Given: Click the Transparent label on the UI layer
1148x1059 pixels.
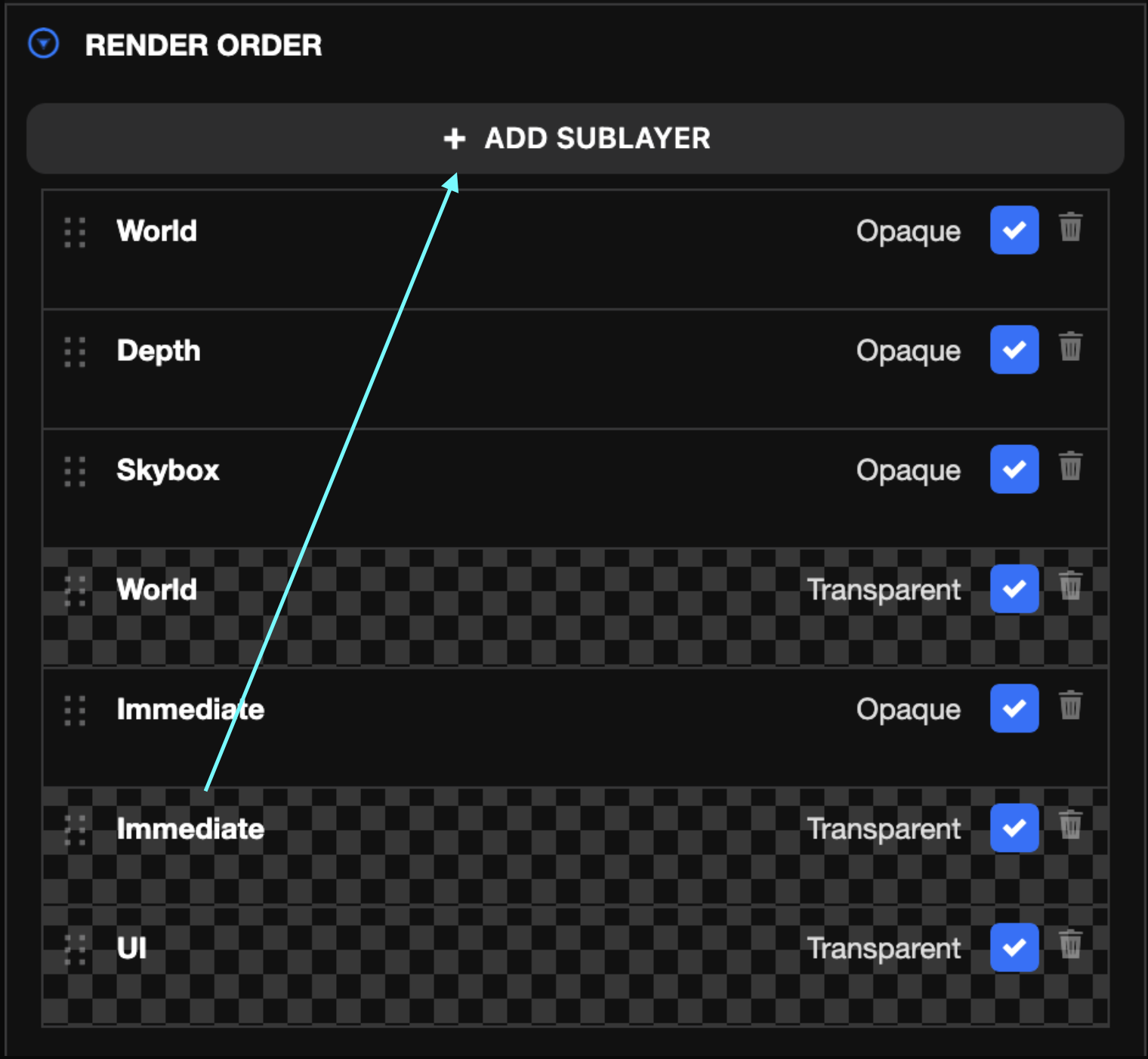Looking at the screenshot, I should pos(884,947).
